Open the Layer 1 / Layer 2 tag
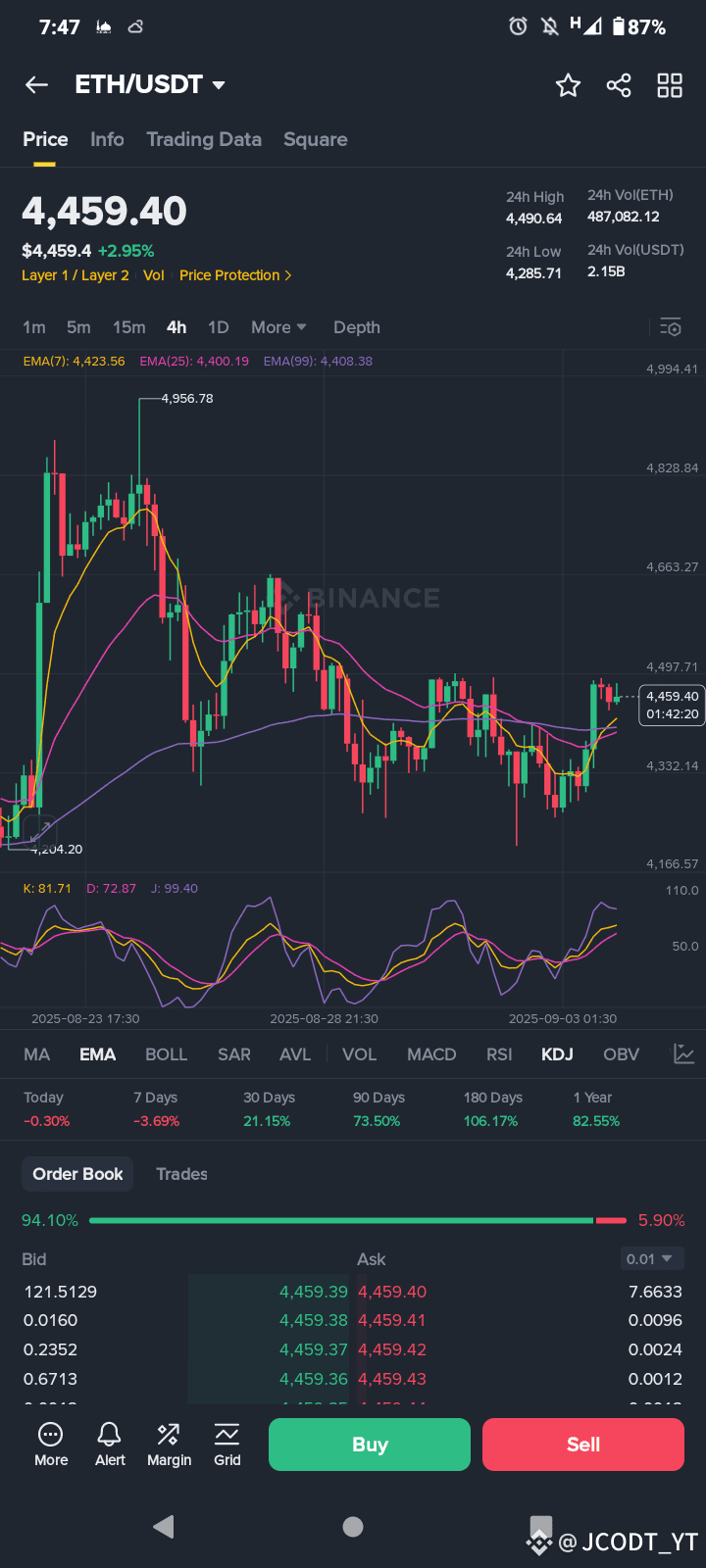The width and height of the screenshot is (706, 1568). [x=76, y=275]
